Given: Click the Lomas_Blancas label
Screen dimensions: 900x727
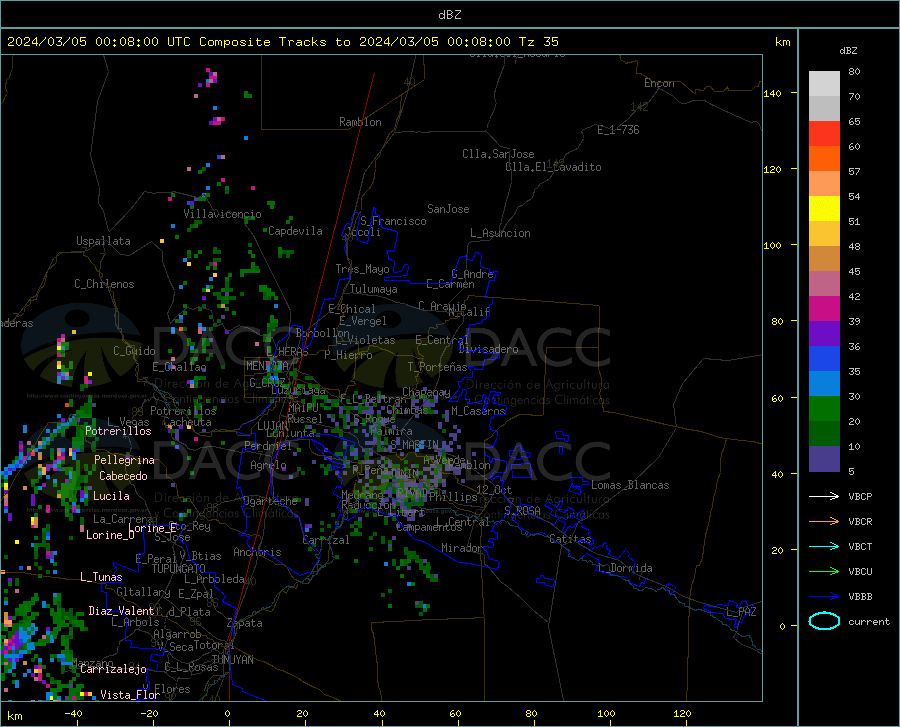Looking at the screenshot, I should (x=630, y=485).
